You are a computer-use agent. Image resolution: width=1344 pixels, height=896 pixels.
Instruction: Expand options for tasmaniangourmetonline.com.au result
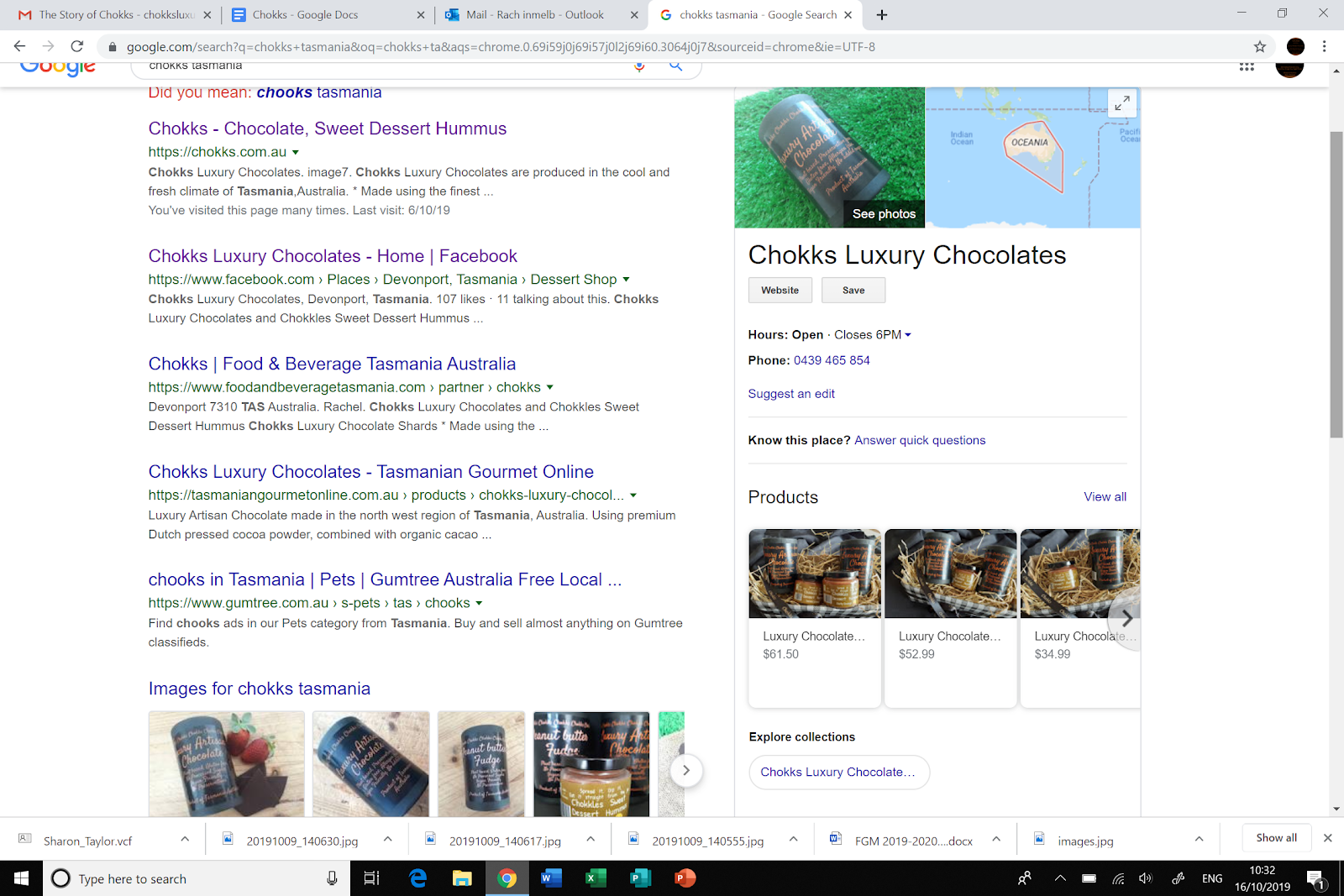[x=633, y=495]
